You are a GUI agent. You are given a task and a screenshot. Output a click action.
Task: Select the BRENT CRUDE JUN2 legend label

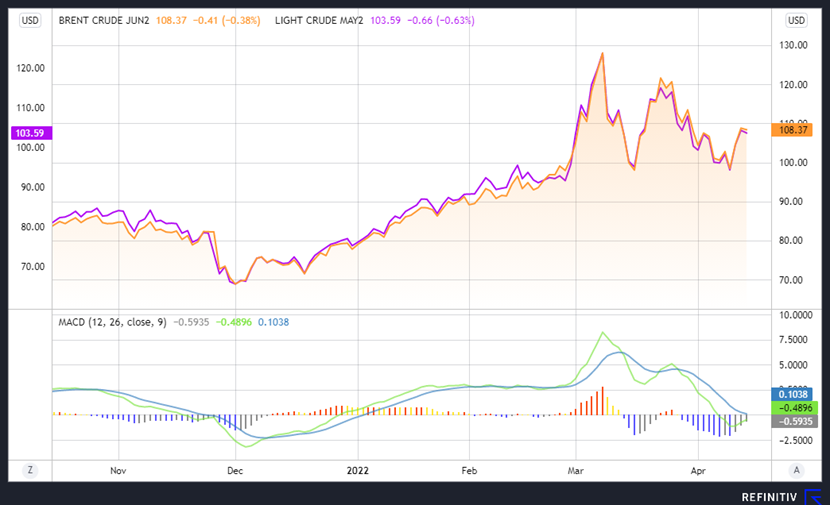point(104,21)
